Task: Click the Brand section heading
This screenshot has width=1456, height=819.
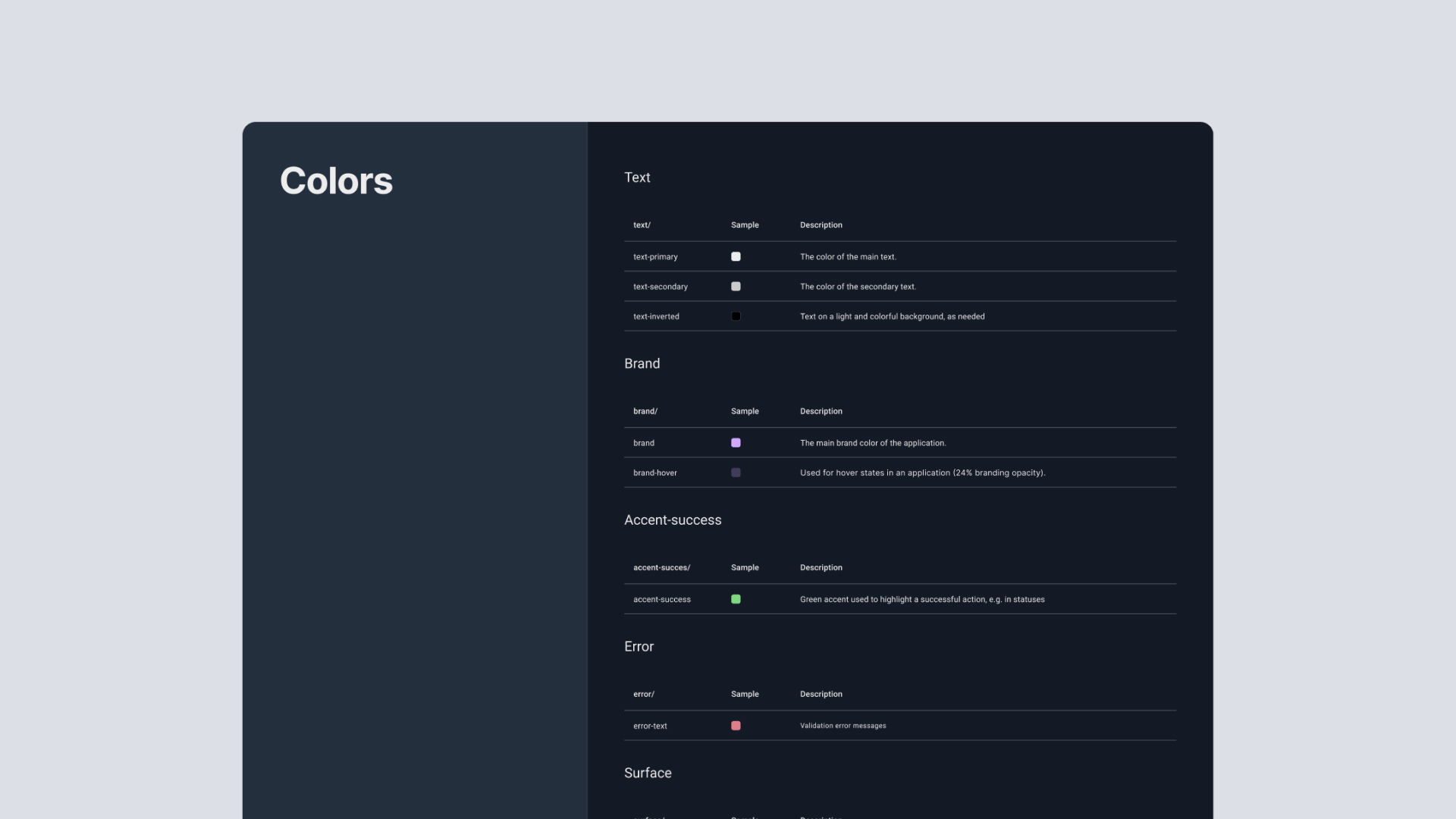Action: (x=642, y=363)
